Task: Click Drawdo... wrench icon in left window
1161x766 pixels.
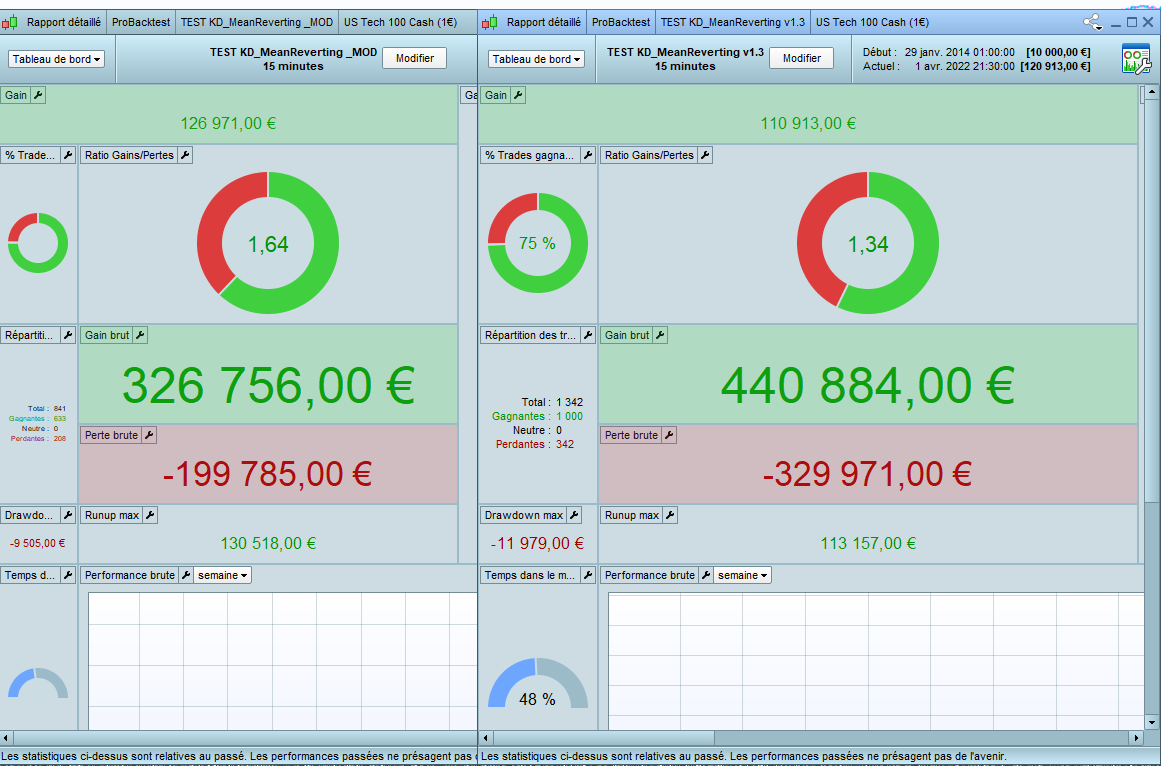Action: (68, 514)
